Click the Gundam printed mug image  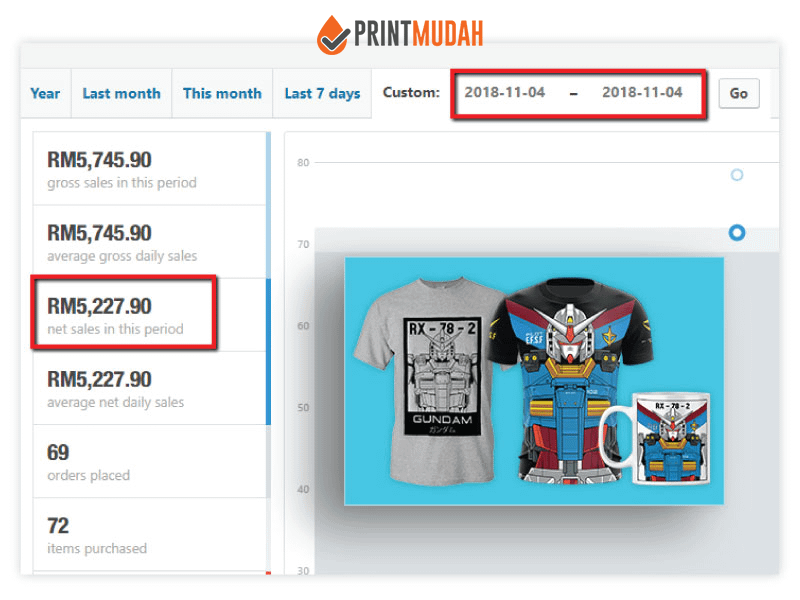click(657, 438)
